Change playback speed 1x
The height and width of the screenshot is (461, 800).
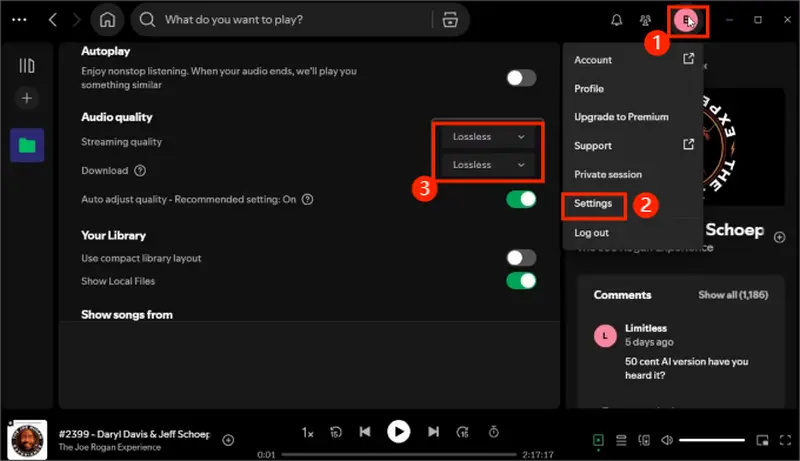[307, 432]
